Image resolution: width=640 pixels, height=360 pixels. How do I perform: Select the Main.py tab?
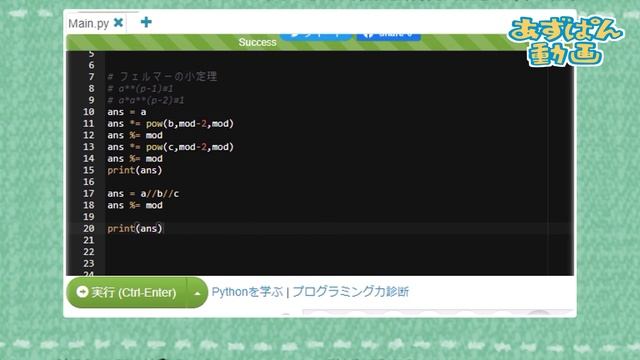pos(89,23)
